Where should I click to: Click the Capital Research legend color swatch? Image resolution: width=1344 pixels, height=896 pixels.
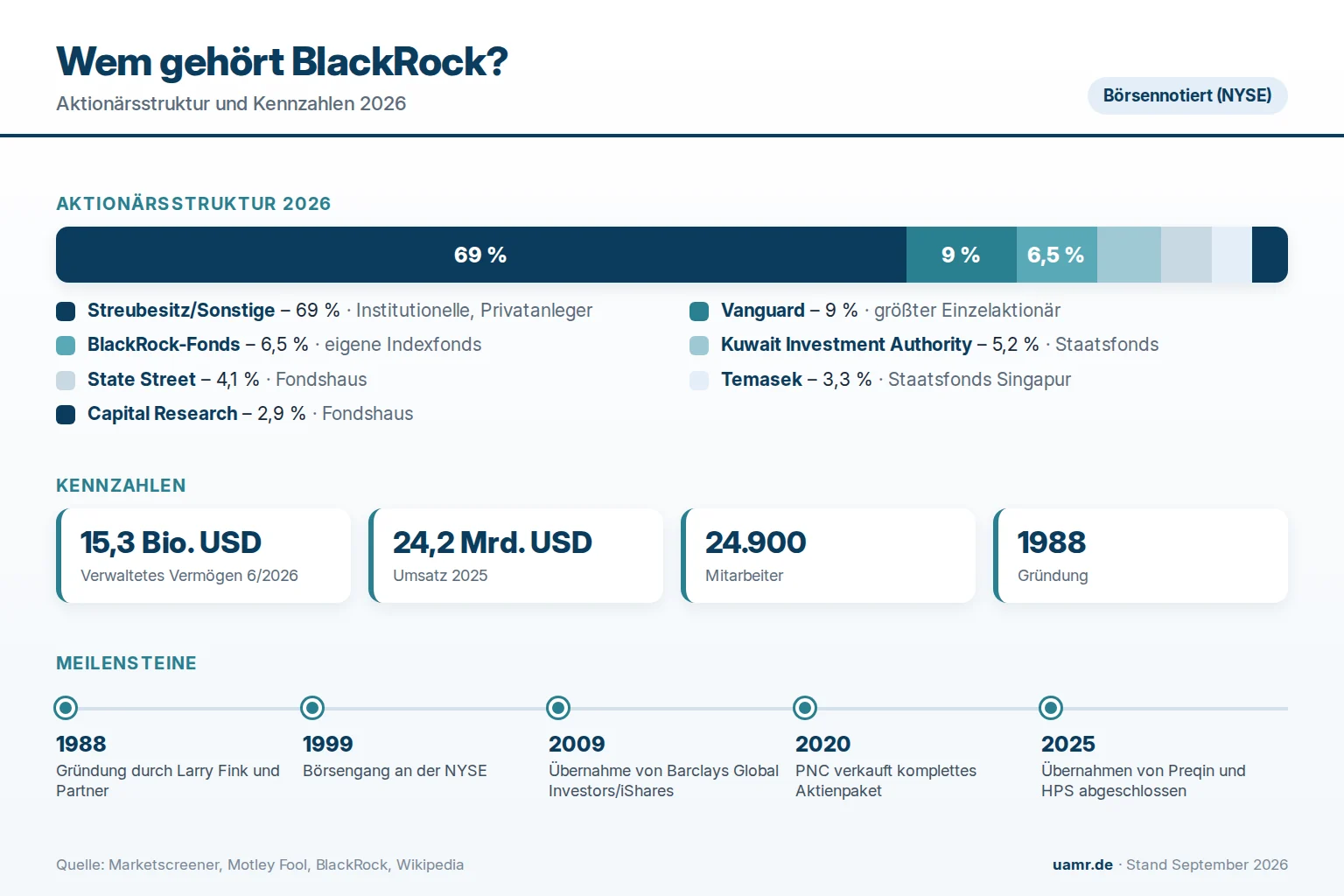(x=66, y=414)
